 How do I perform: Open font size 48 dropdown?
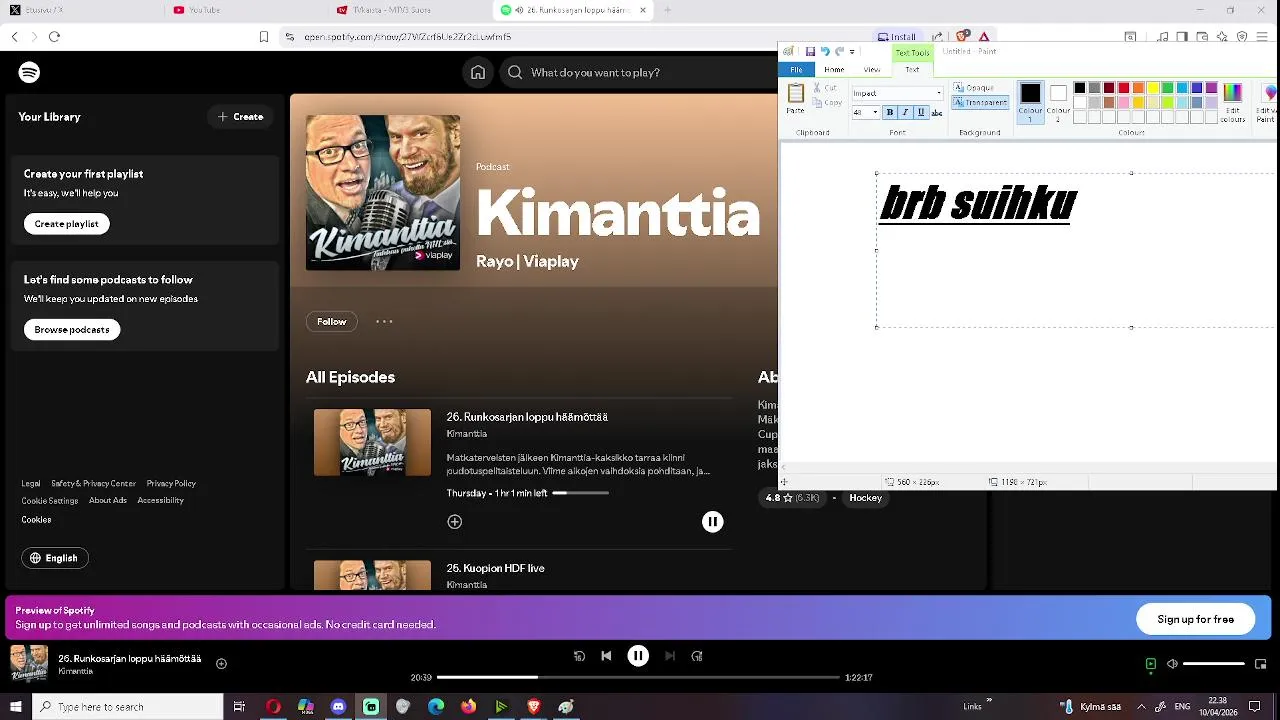point(876,113)
